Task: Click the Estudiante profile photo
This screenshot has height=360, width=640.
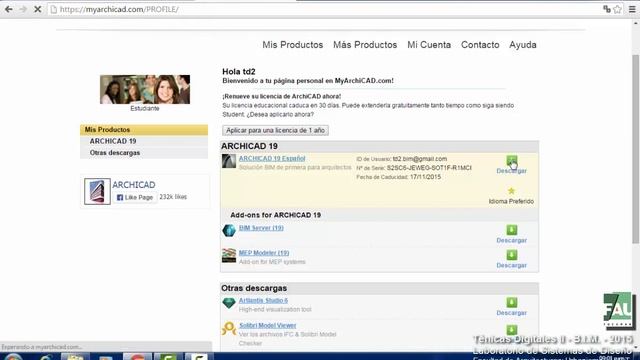Action: tap(145, 89)
